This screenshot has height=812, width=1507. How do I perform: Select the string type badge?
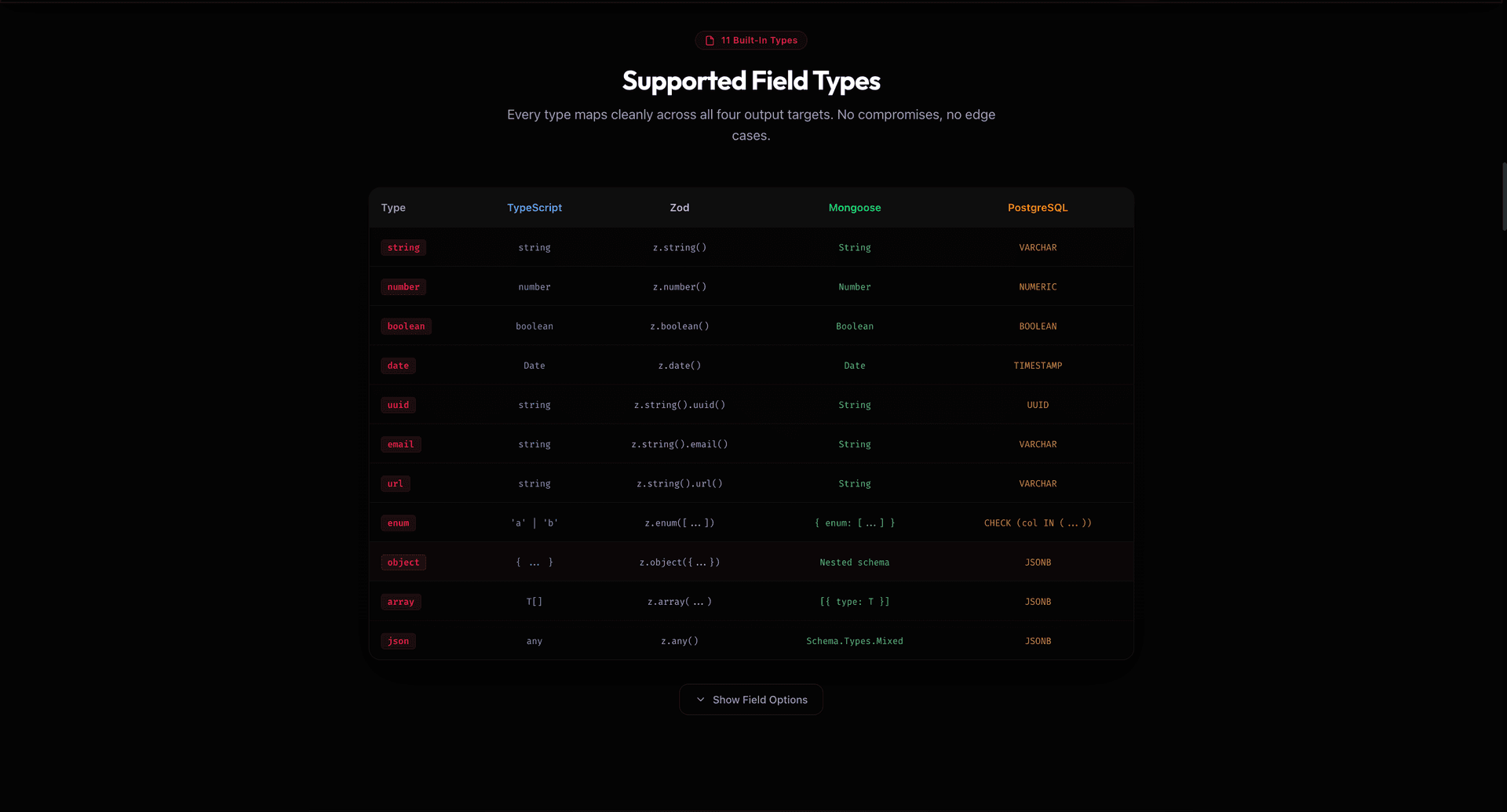403,248
